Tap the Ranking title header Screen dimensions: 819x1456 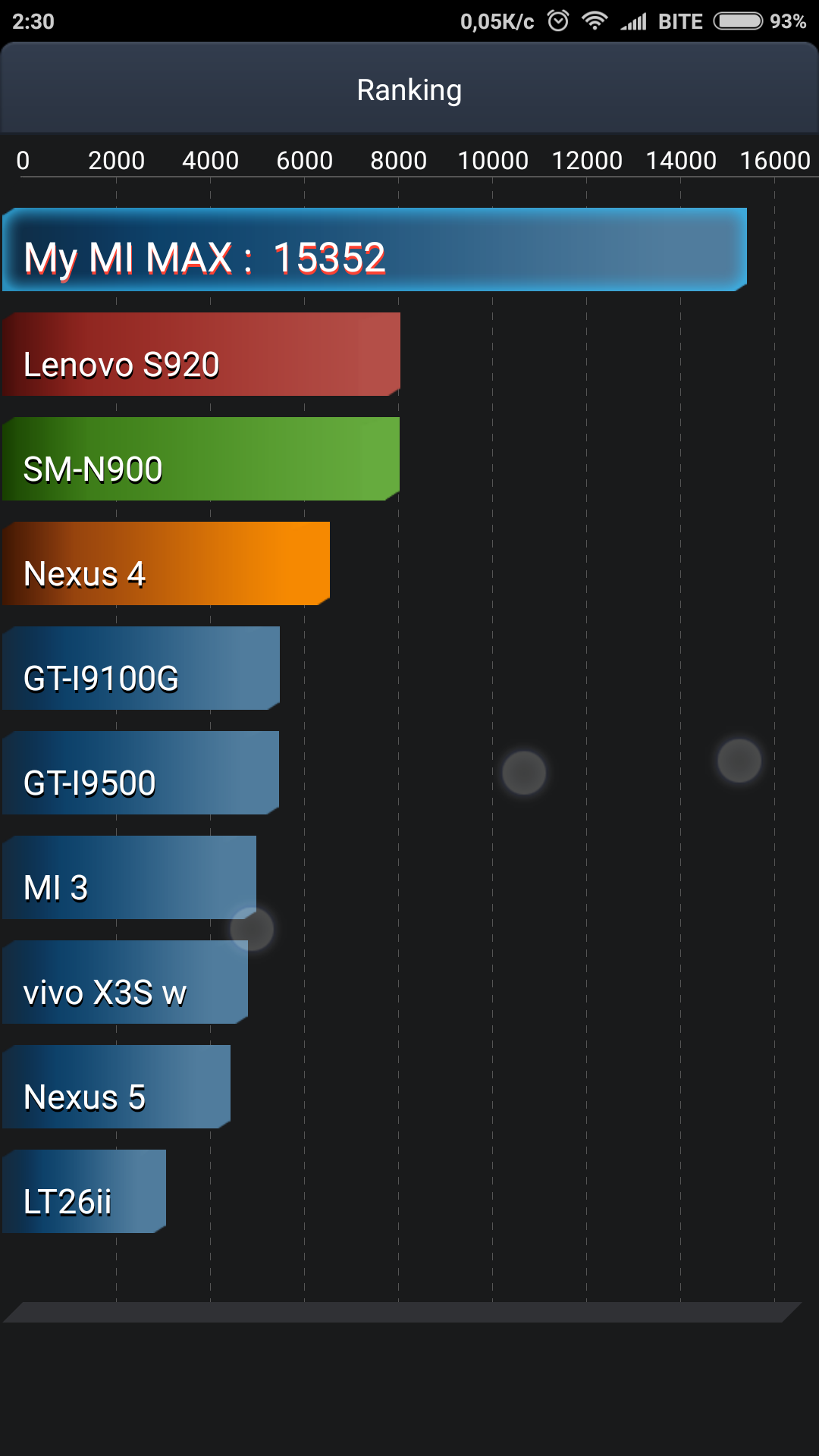tap(409, 90)
